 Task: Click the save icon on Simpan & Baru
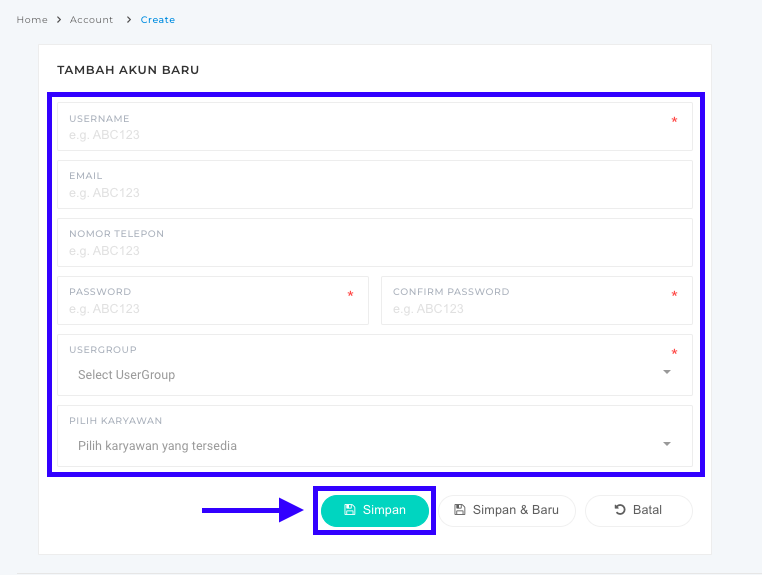point(460,510)
